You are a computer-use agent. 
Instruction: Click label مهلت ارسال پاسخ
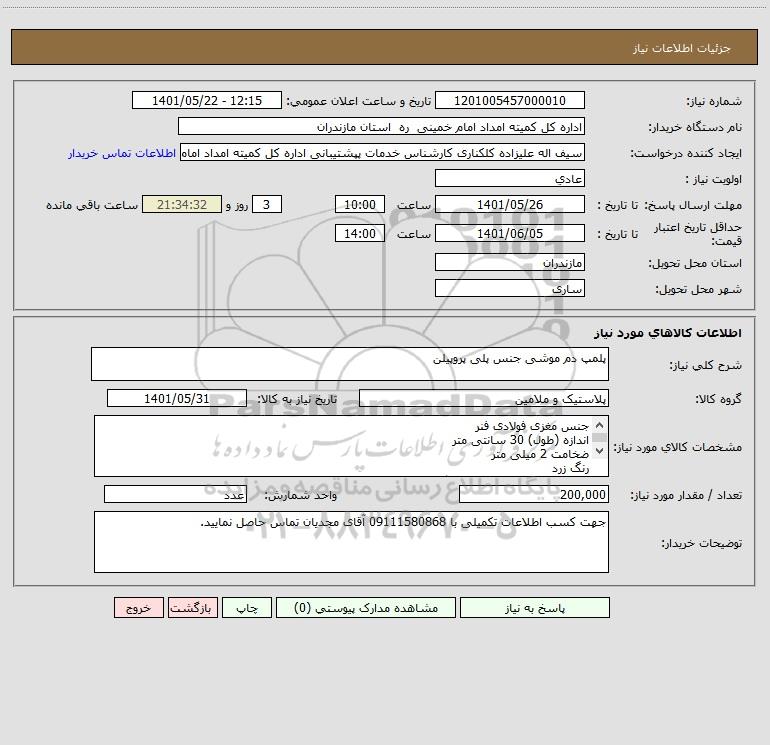[x=693, y=205]
